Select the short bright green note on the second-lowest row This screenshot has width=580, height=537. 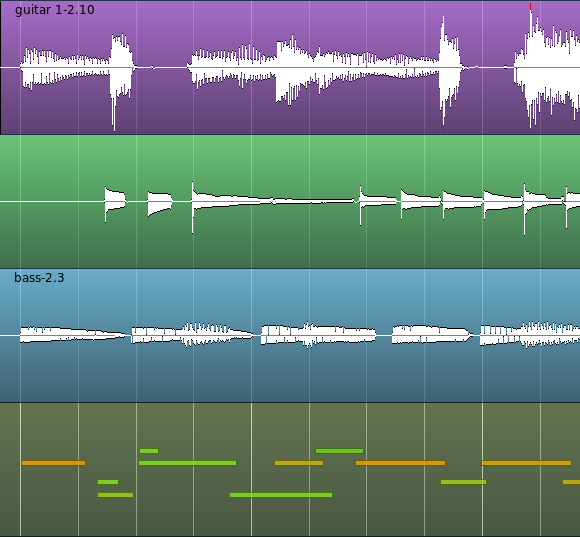(108, 482)
